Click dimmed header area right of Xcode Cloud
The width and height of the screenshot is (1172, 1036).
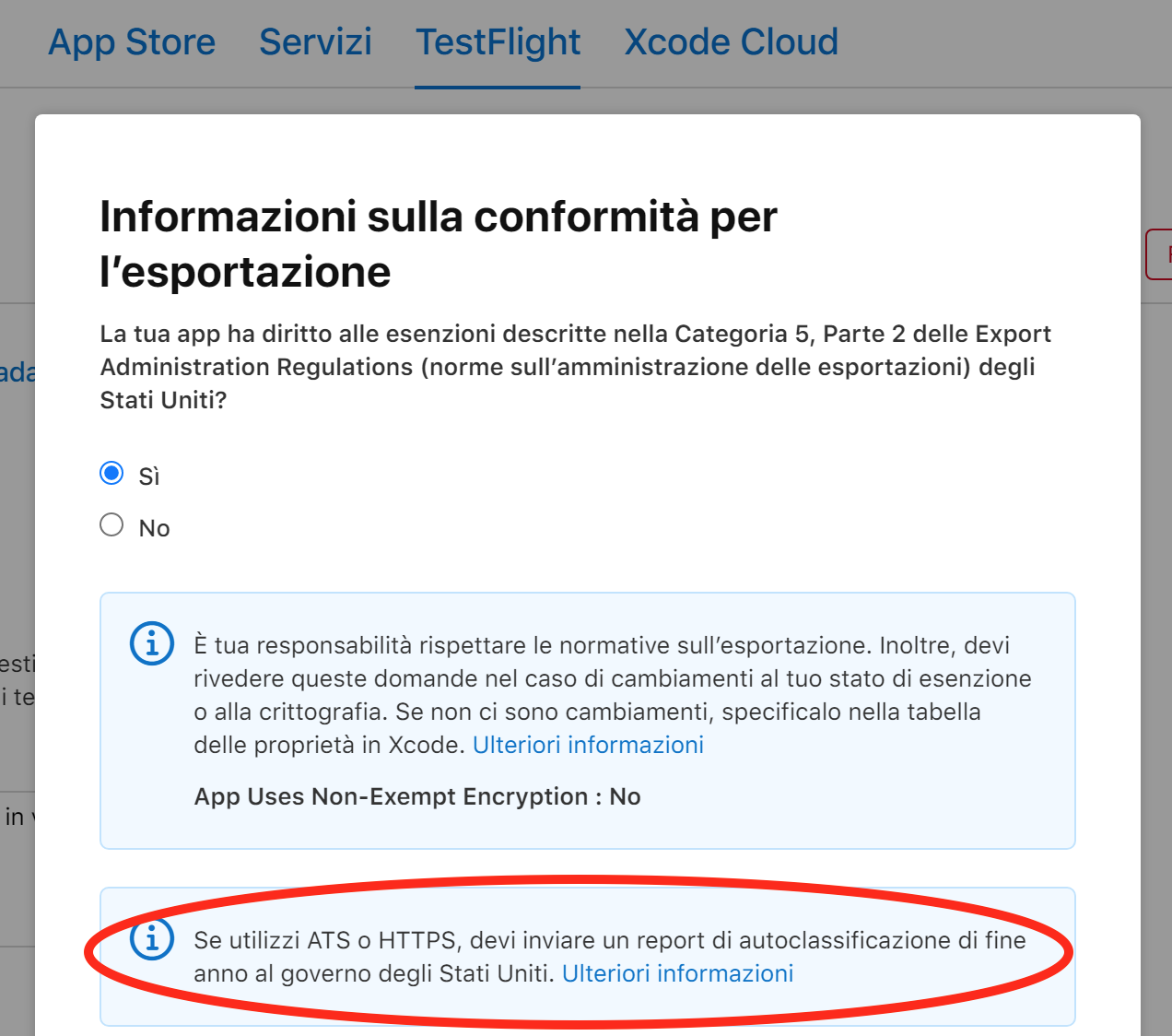pos(1004,42)
